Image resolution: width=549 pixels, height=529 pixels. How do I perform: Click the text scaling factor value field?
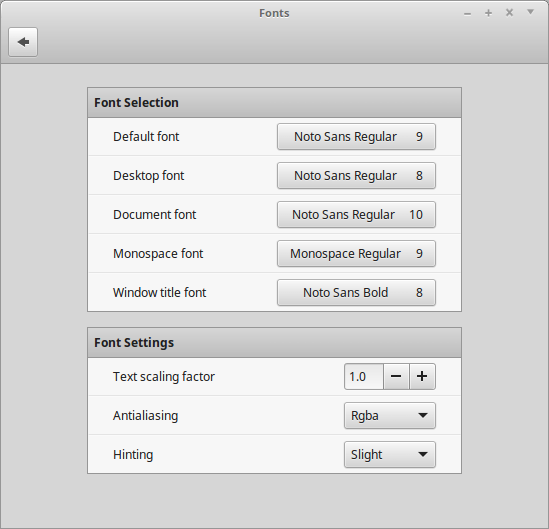point(364,376)
